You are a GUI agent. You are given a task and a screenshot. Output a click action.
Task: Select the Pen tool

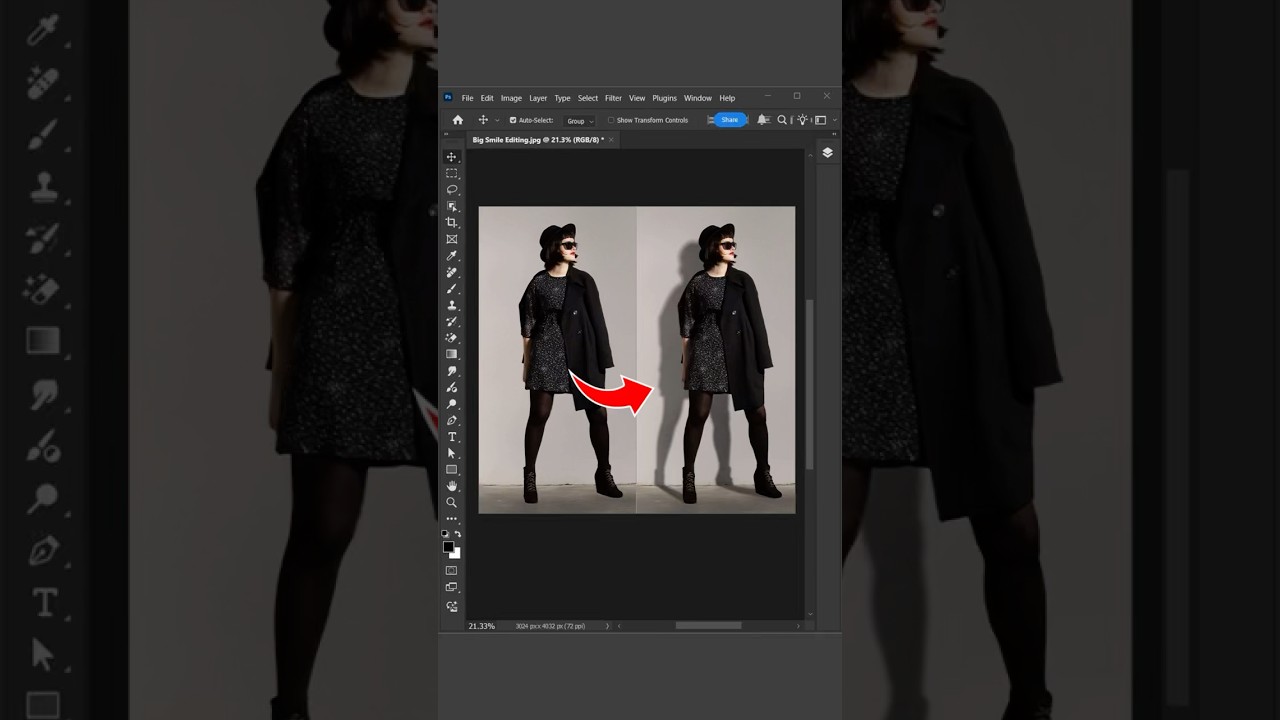tap(451, 420)
